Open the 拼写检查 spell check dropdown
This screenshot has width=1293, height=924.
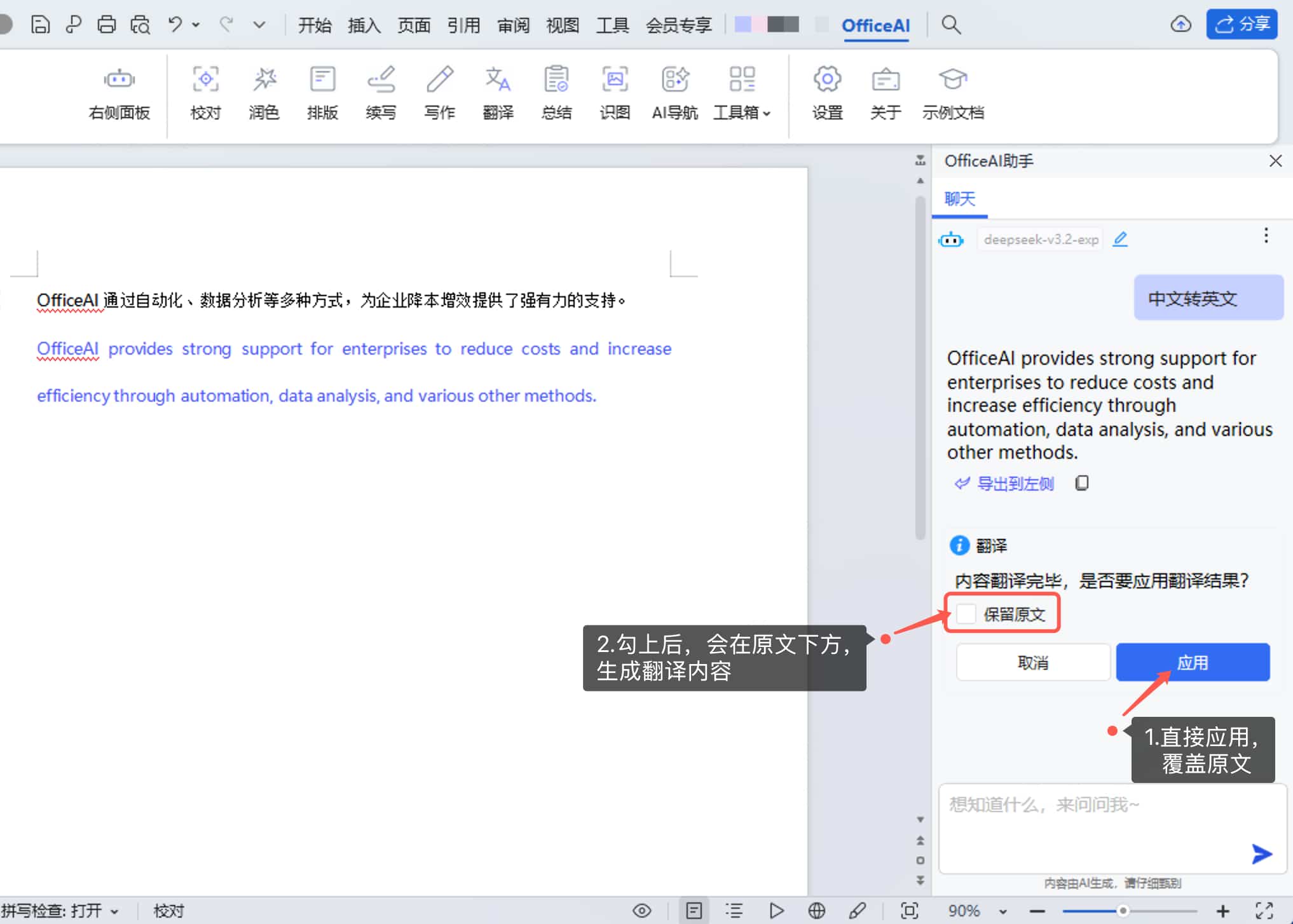pos(114,911)
